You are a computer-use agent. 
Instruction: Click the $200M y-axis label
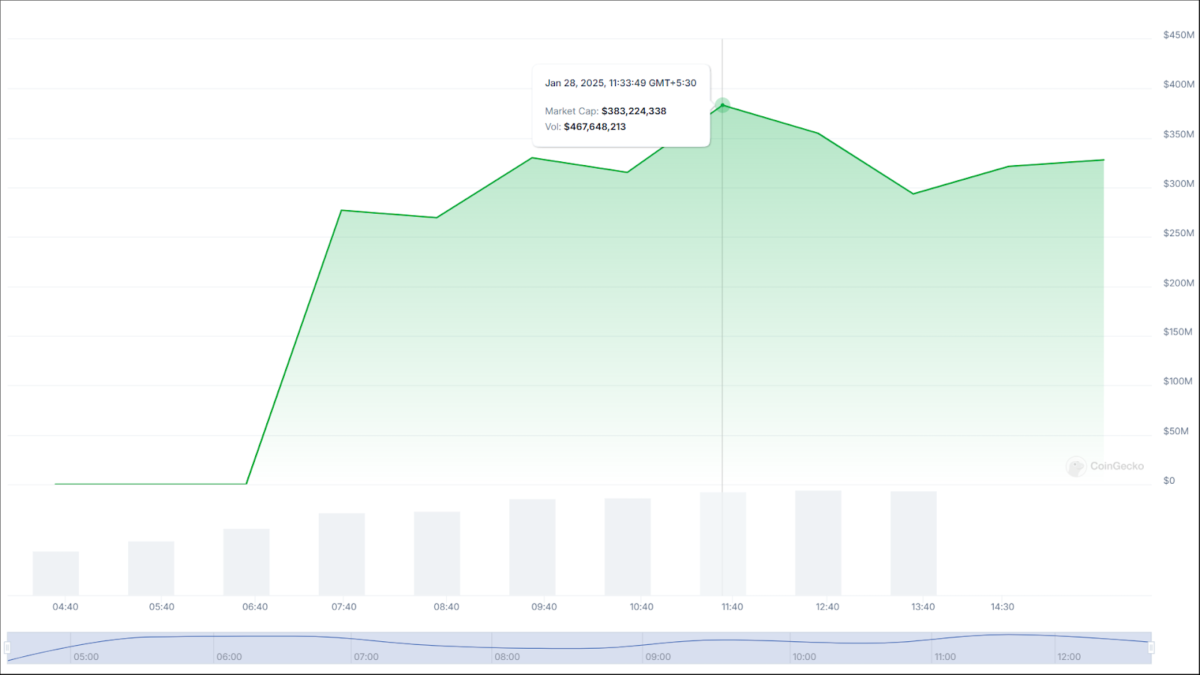point(1175,283)
